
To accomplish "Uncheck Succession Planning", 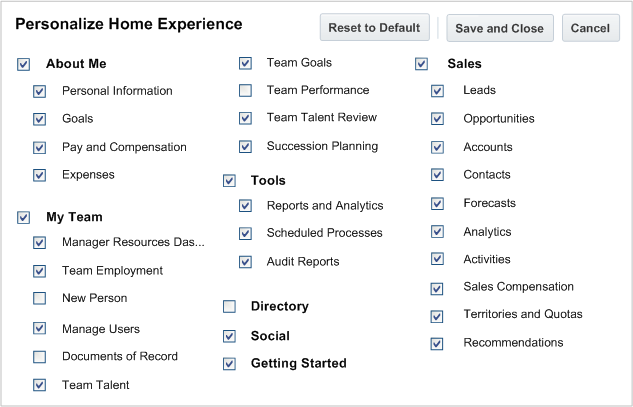I will tap(245, 147).
